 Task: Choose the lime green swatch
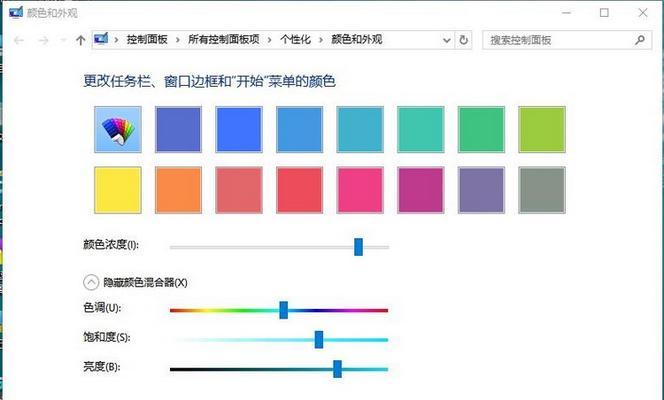tap(542, 130)
